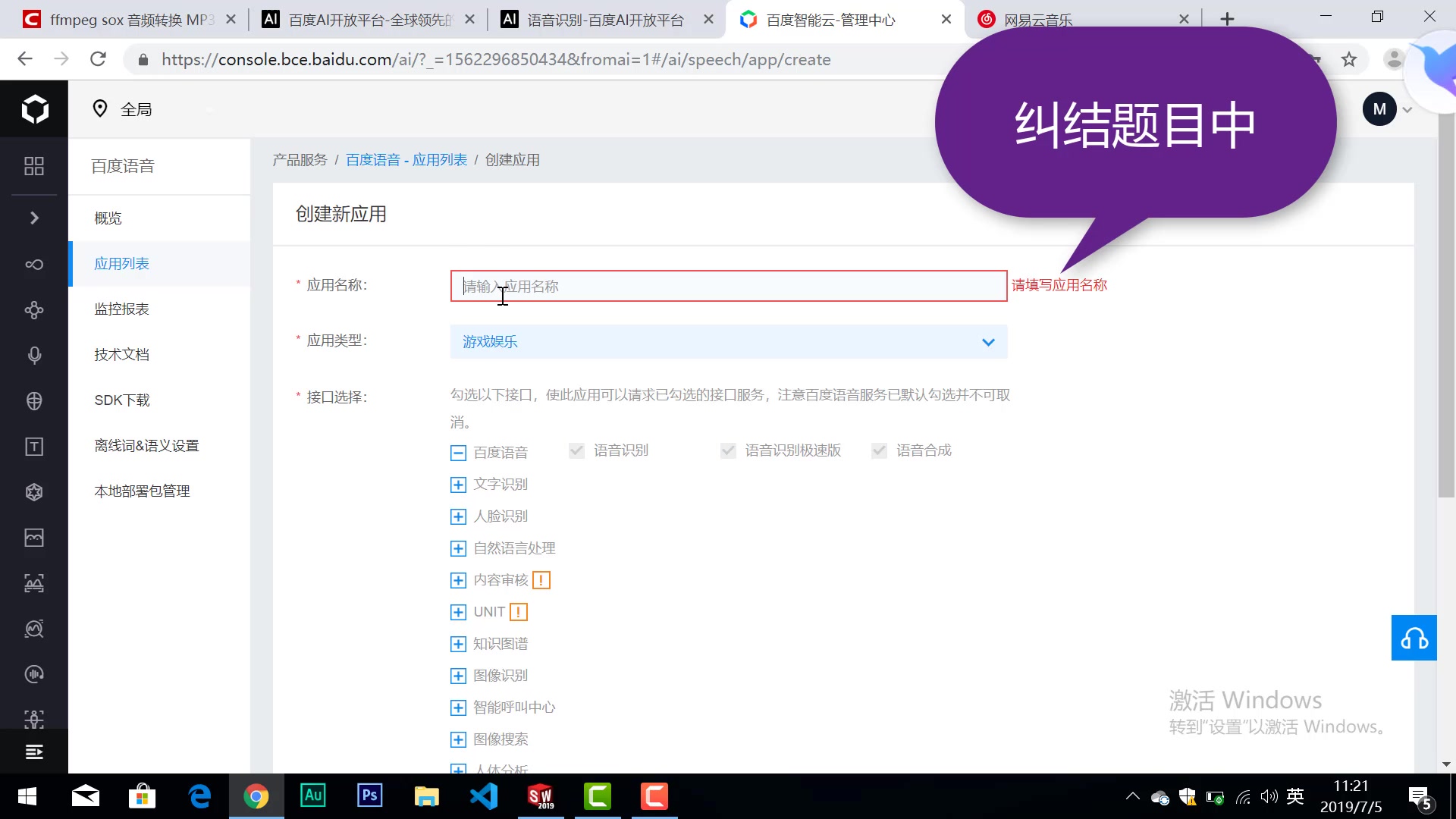Click the location pin icon next to 全局
Viewport: 1456px width, 819px height.
(99, 109)
